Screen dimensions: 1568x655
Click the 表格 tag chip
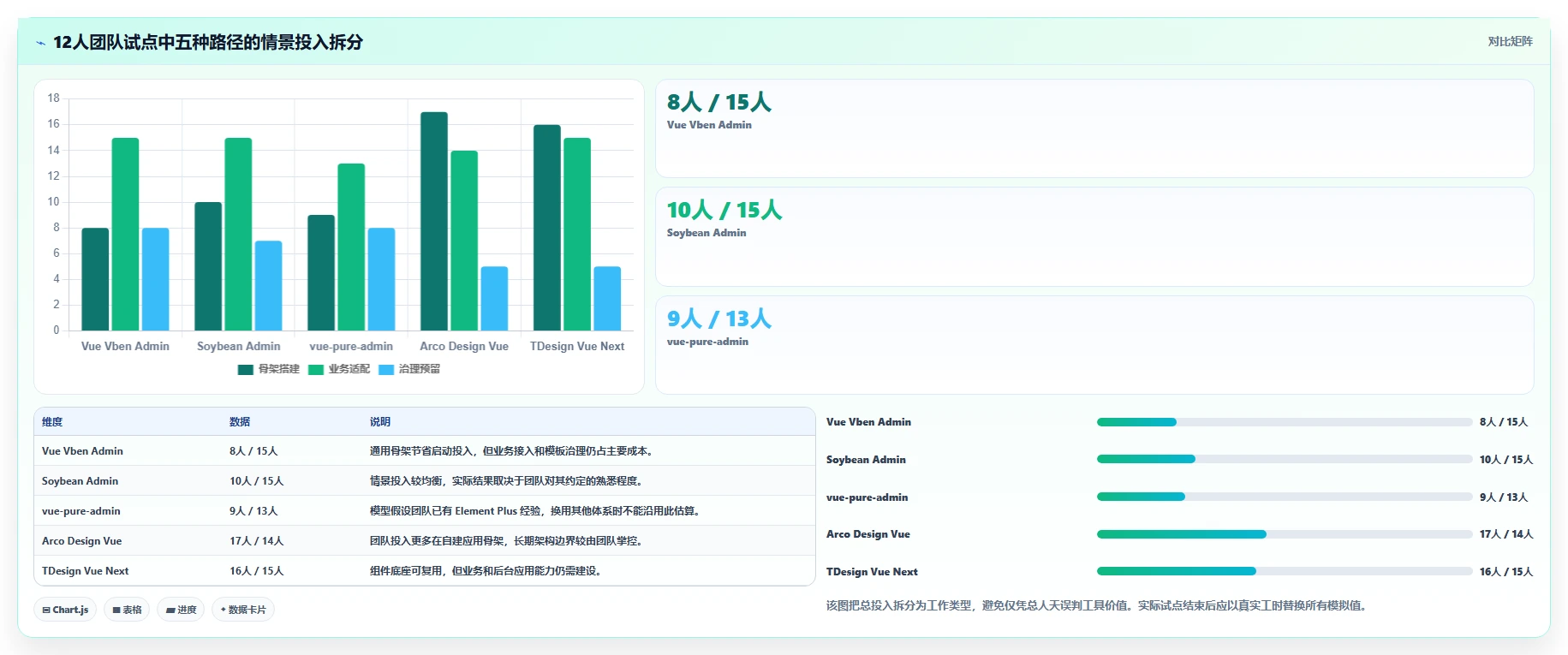[127, 610]
